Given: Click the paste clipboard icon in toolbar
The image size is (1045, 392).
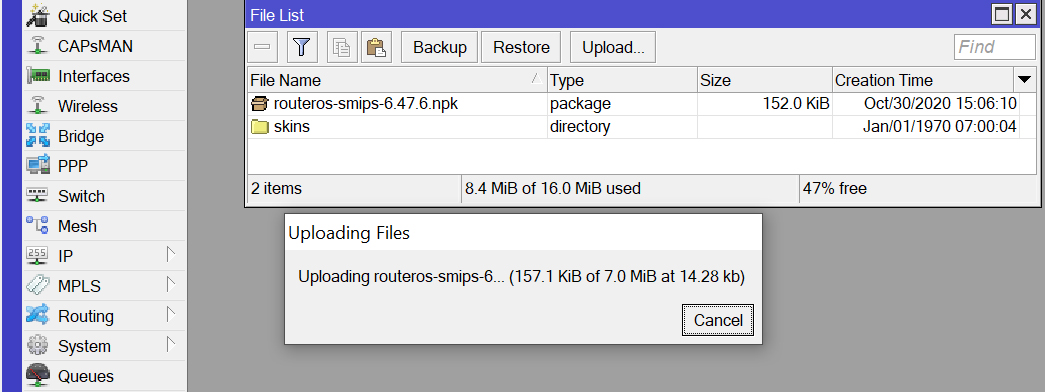Looking at the screenshot, I should pyautogui.click(x=377, y=47).
